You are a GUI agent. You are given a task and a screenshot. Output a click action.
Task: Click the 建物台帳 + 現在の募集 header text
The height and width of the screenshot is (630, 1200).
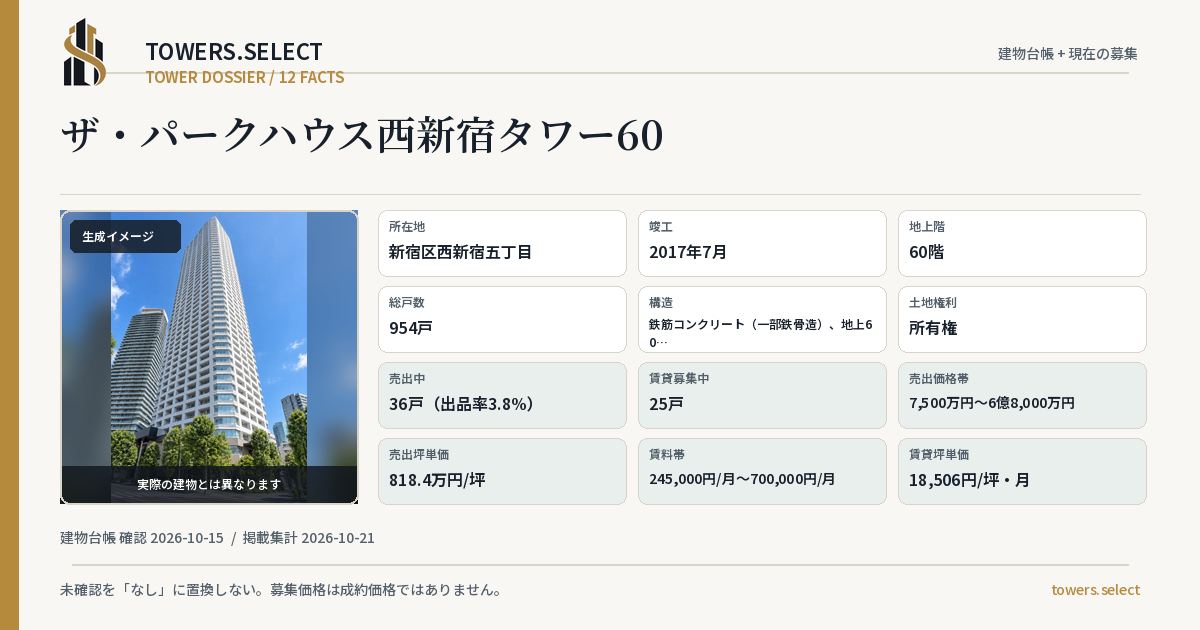(x=1068, y=54)
